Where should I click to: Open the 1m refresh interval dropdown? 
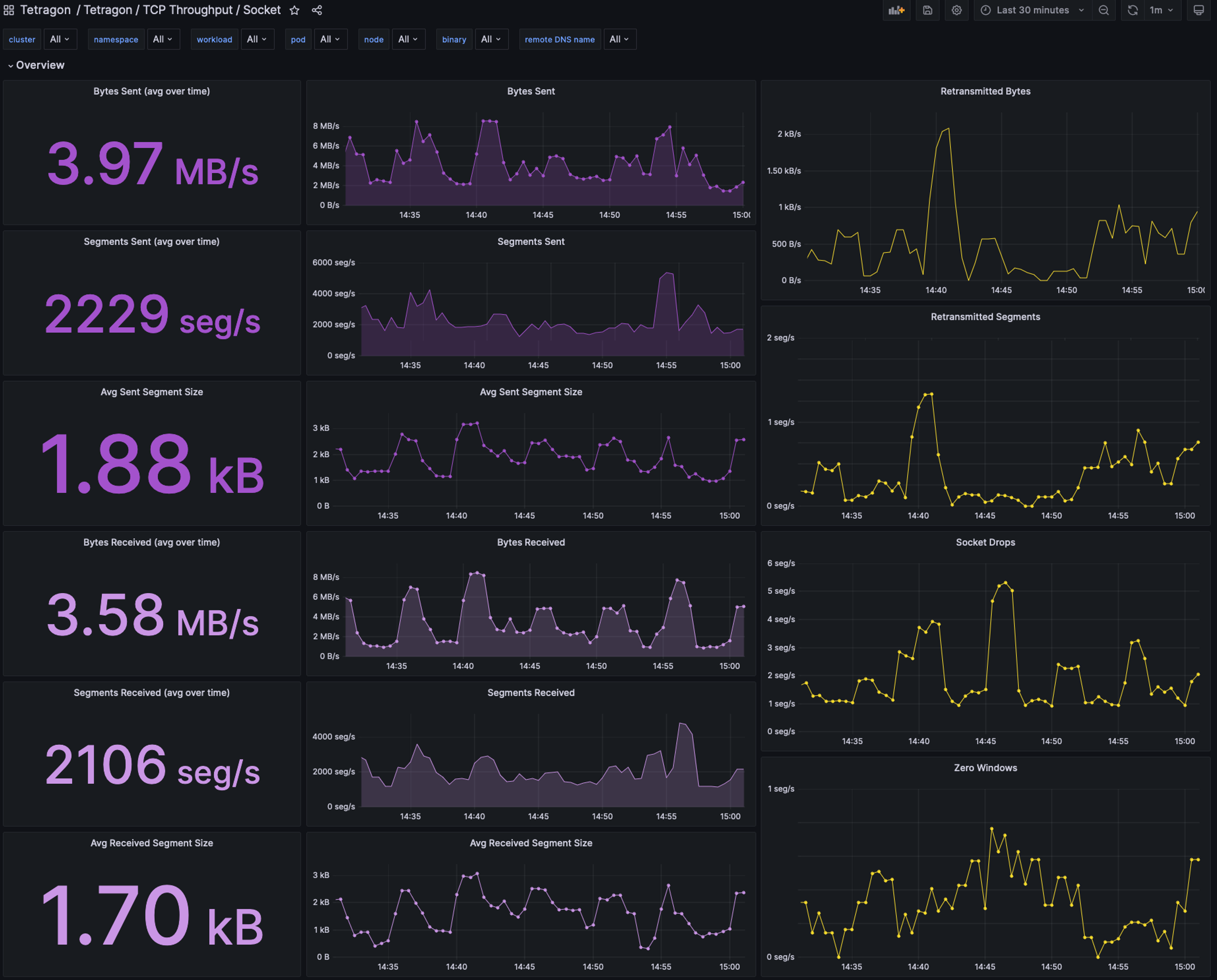tap(1161, 10)
